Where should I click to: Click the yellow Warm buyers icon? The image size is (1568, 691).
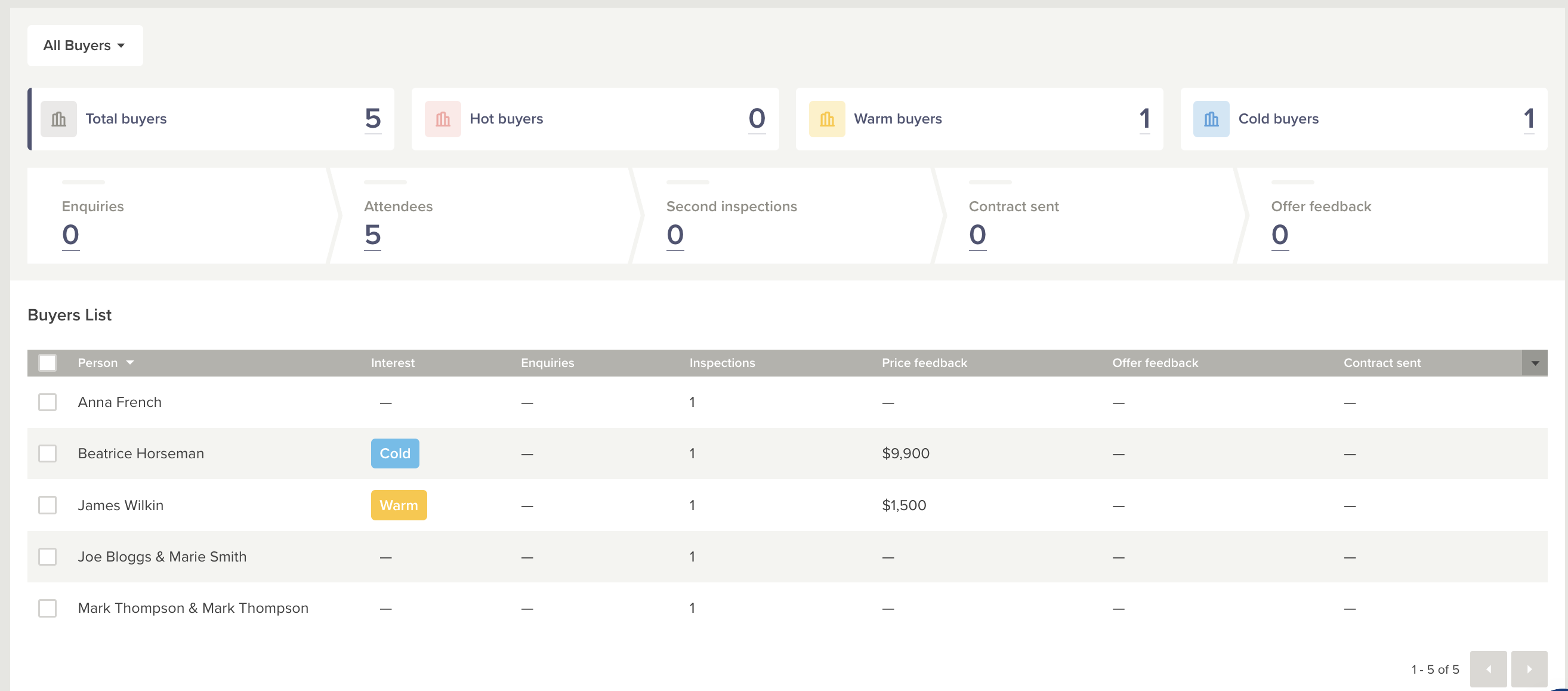tap(826, 119)
